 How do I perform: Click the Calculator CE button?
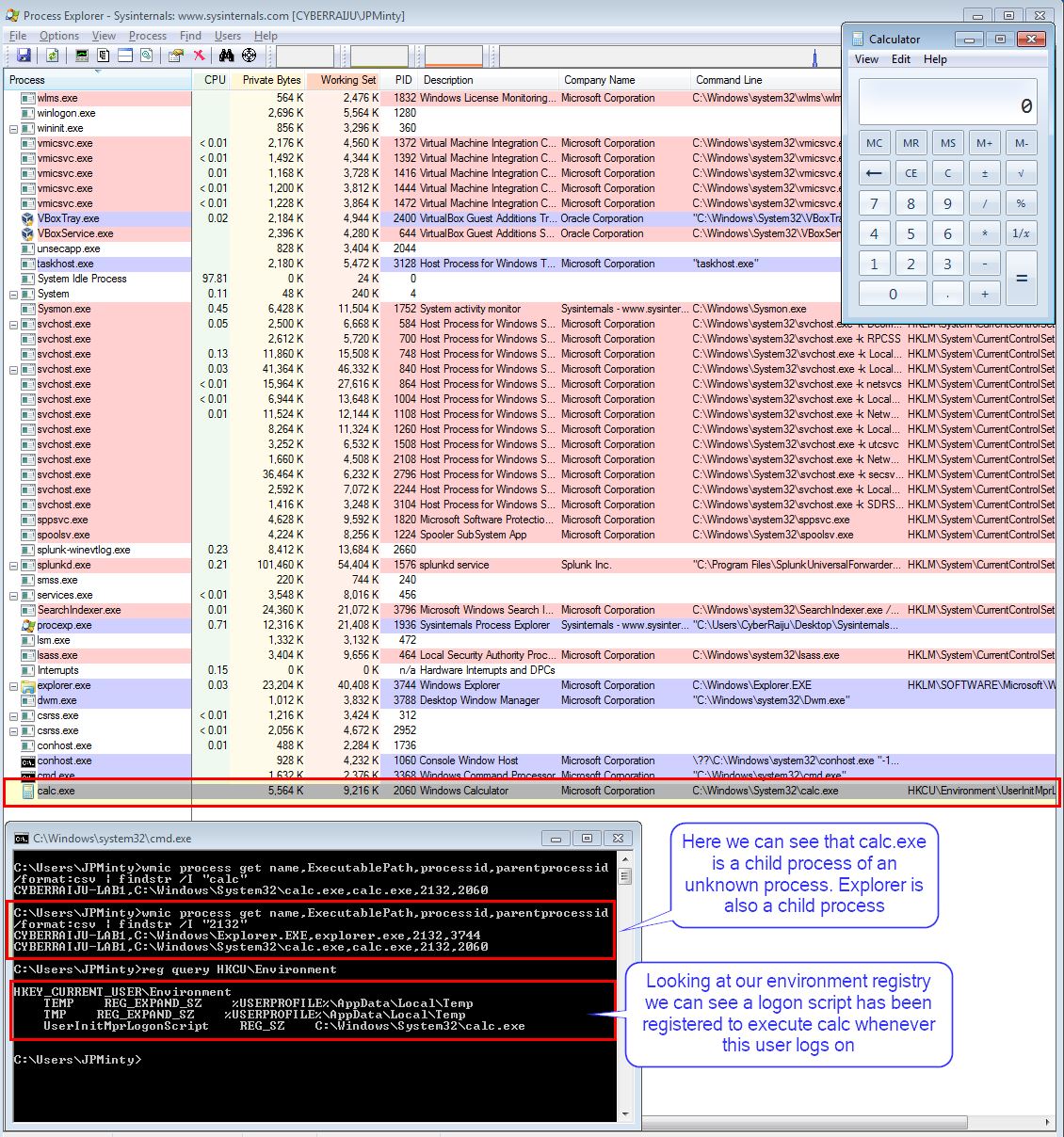[x=911, y=173]
